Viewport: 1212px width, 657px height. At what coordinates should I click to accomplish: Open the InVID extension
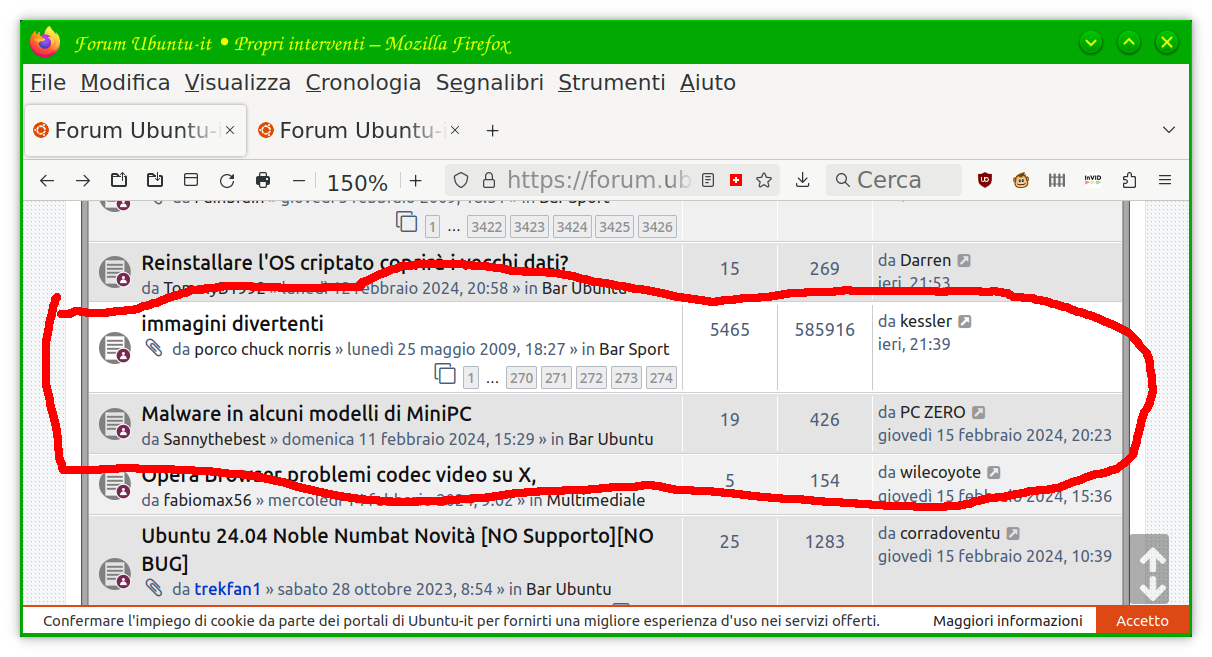click(1093, 181)
